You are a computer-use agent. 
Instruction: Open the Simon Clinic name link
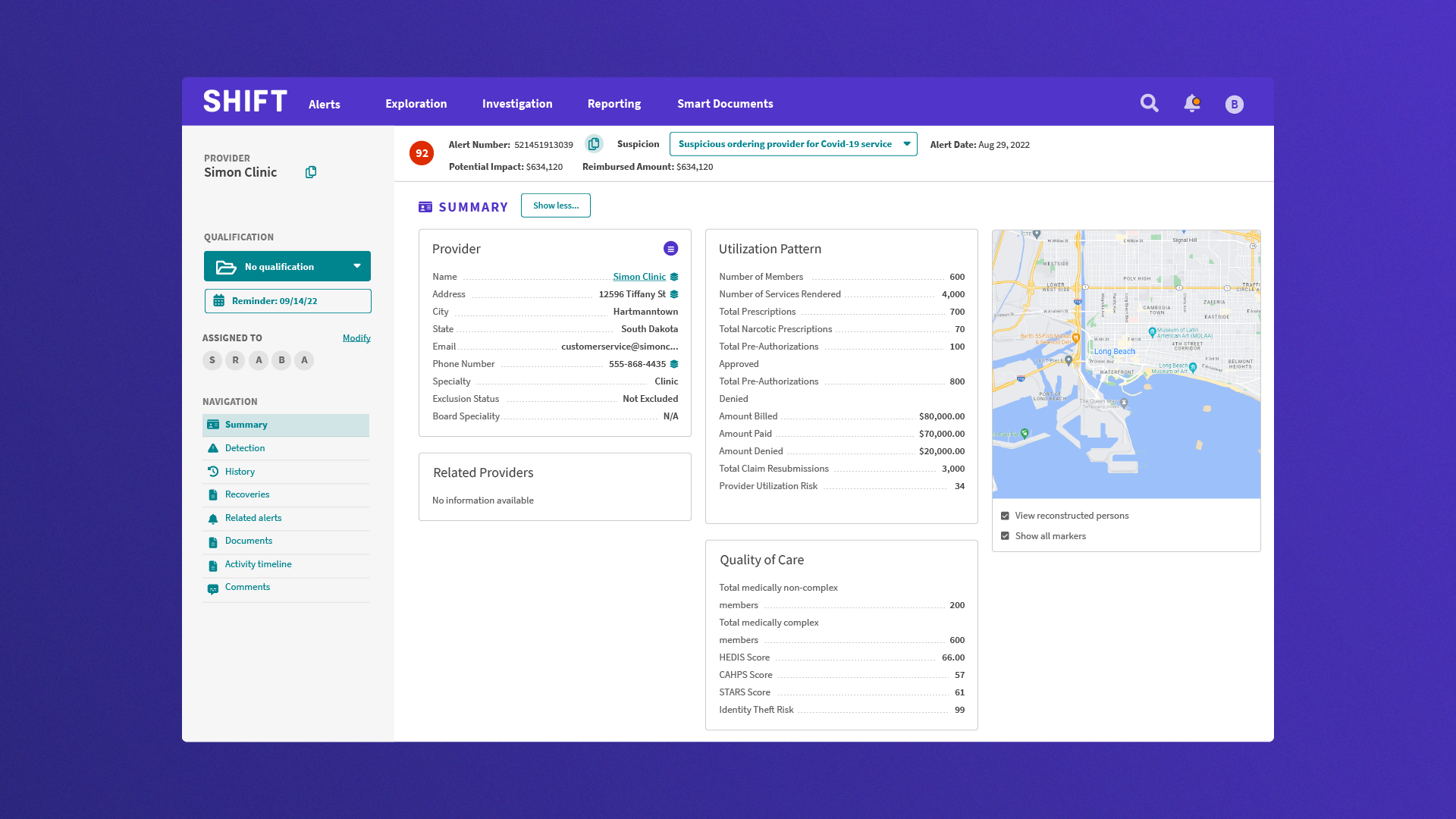click(x=639, y=277)
